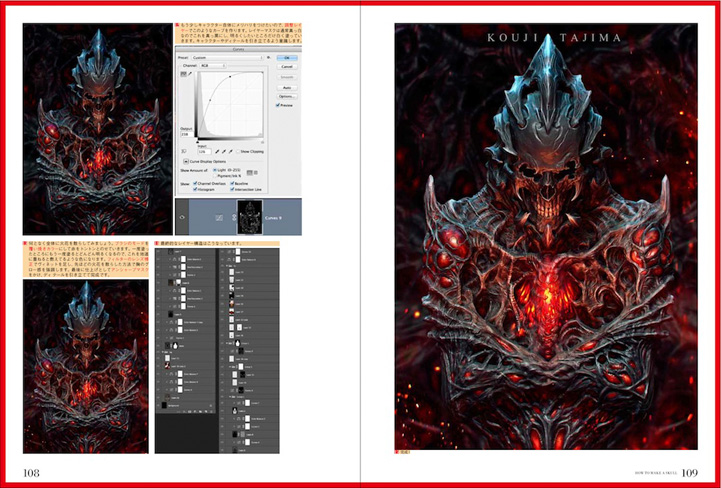Select the Curves 9 layer mask thumbnail

250,217
